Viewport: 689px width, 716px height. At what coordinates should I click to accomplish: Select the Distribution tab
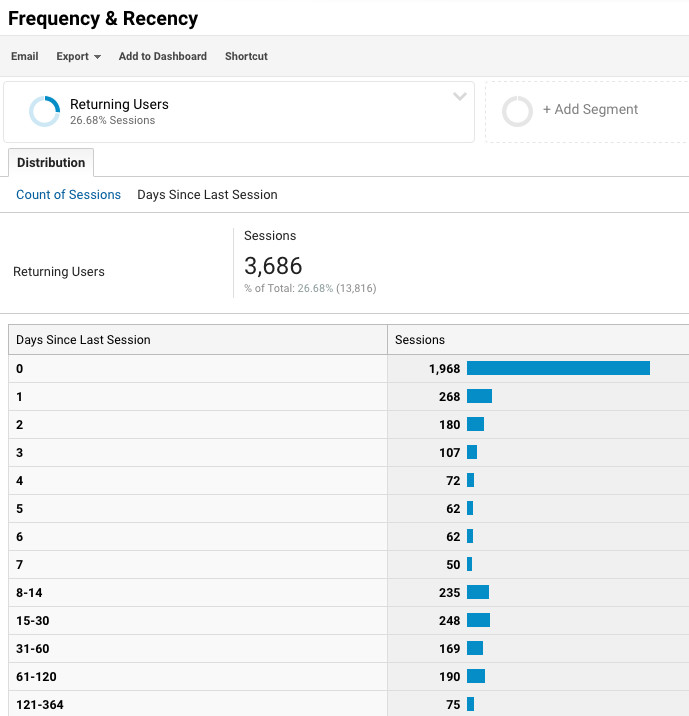click(51, 163)
